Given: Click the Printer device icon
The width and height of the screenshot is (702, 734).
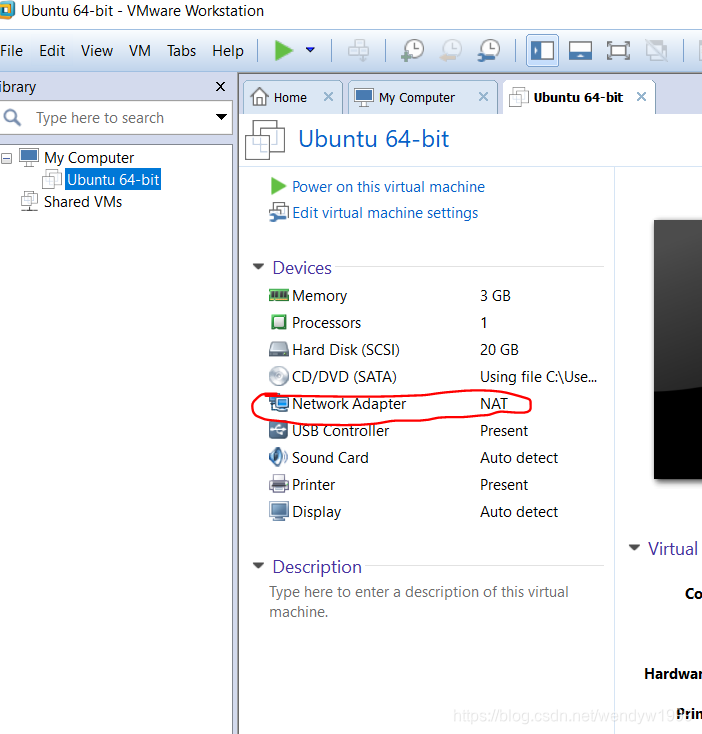Looking at the screenshot, I should pos(278,484).
